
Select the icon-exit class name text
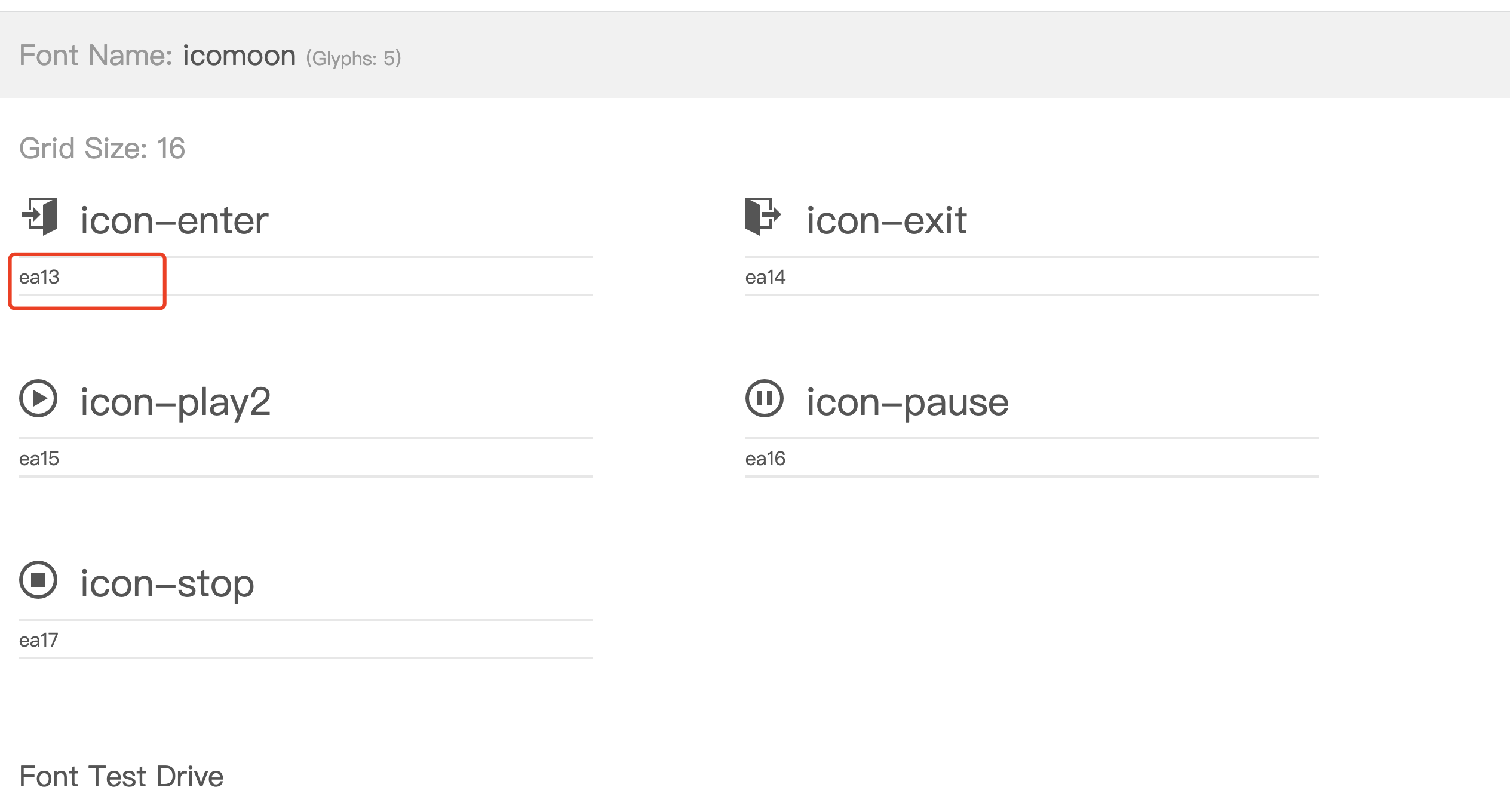pos(886,221)
